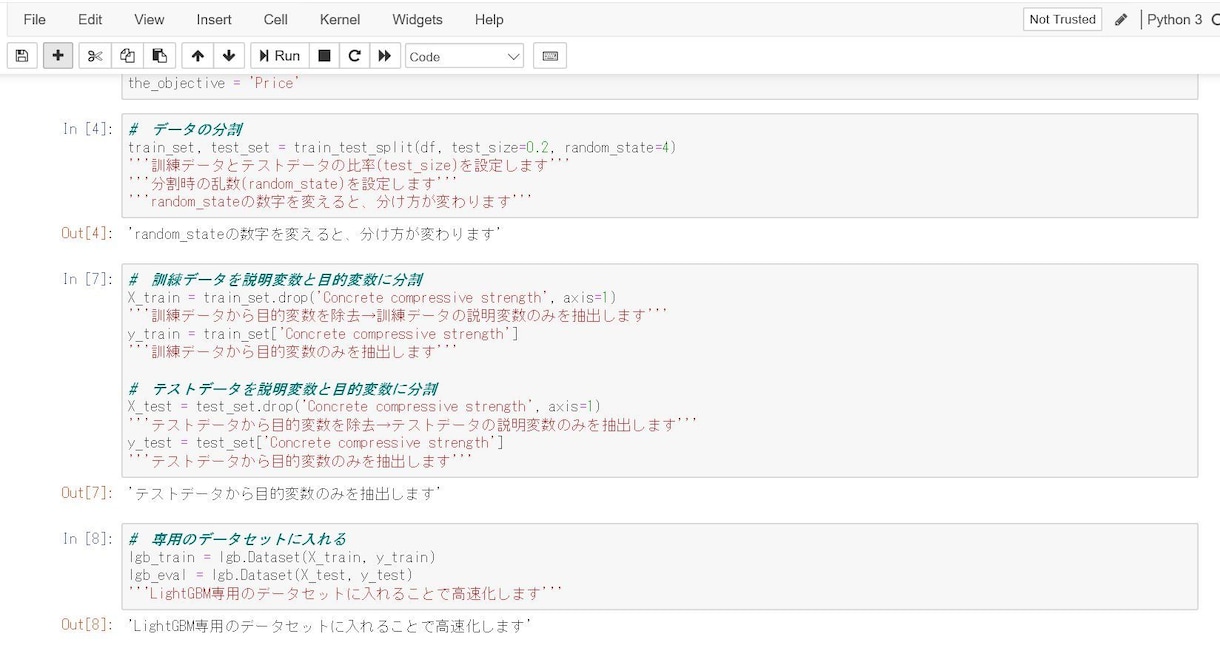Interrupt the kernel with the stop icon
The width and height of the screenshot is (1220, 648).
(x=324, y=56)
